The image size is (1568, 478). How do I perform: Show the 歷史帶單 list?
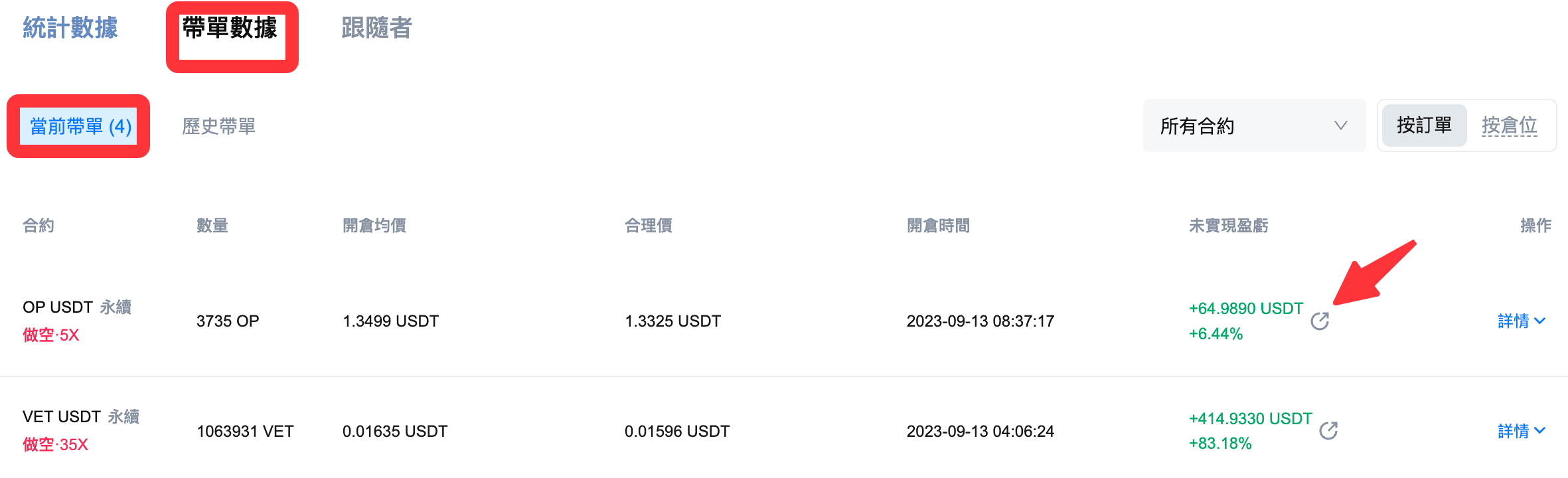click(x=218, y=126)
